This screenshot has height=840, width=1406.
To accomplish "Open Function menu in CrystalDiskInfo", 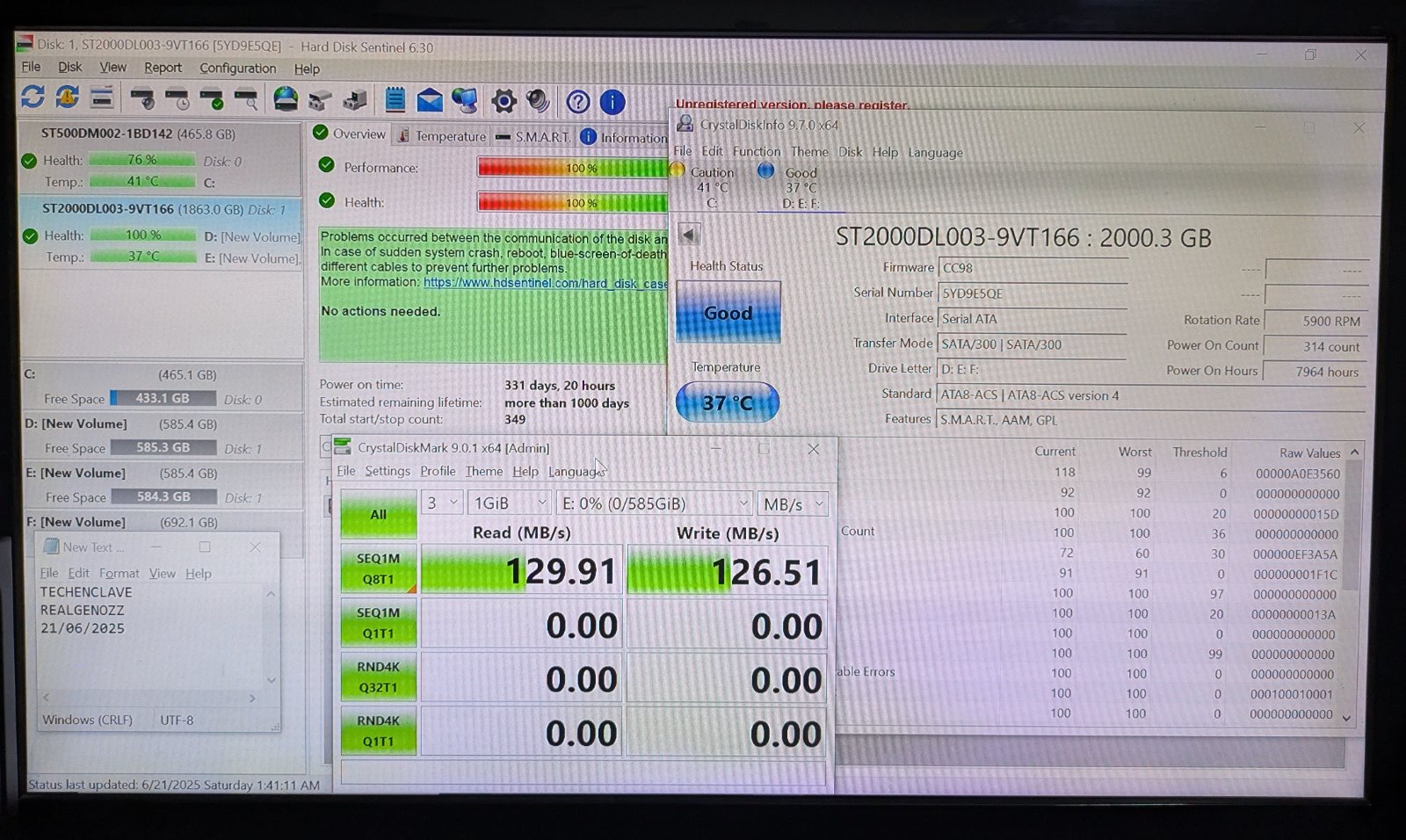I will tap(756, 151).
